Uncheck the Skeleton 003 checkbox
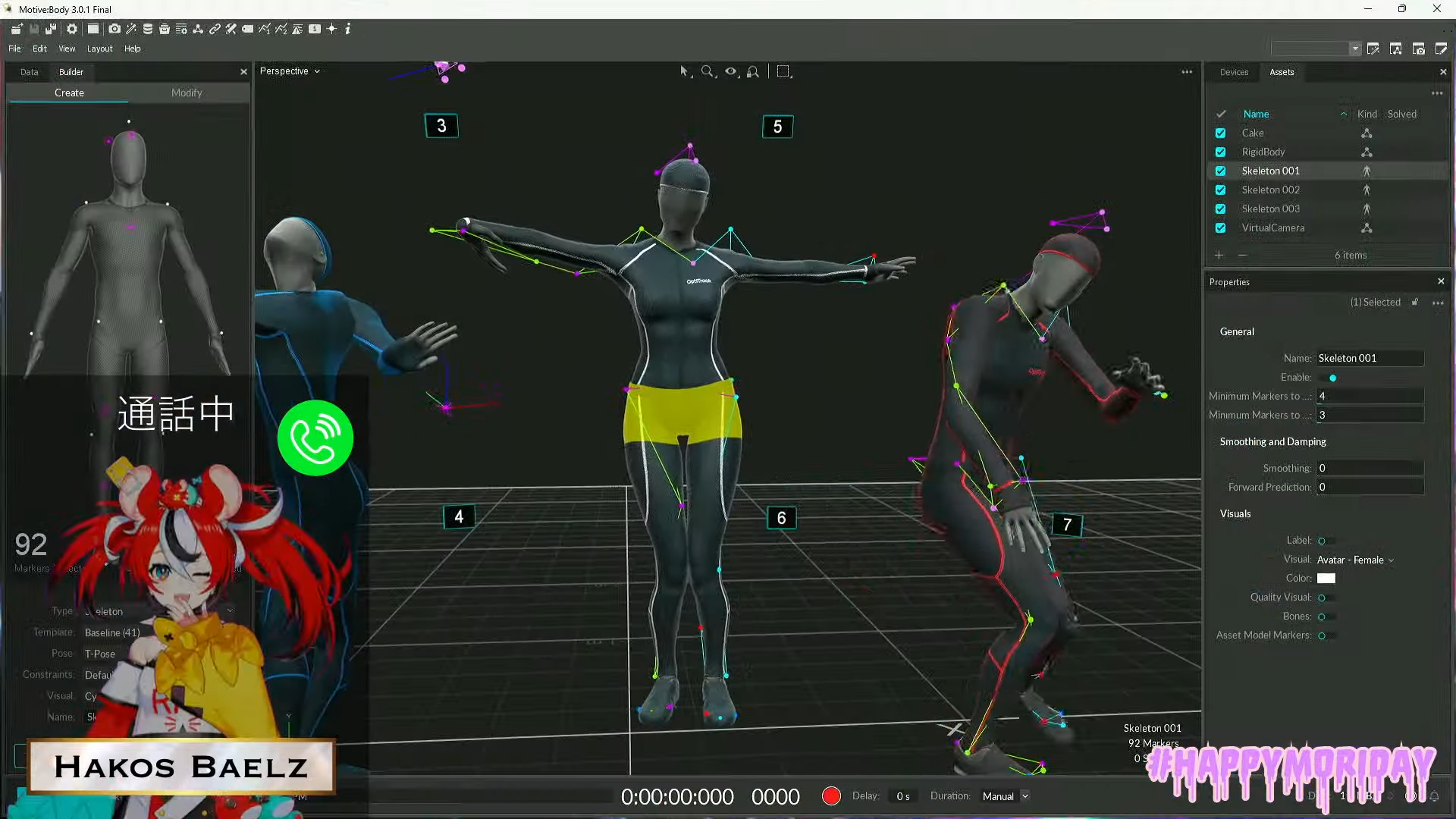The width and height of the screenshot is (1456, 819). 1220,209
